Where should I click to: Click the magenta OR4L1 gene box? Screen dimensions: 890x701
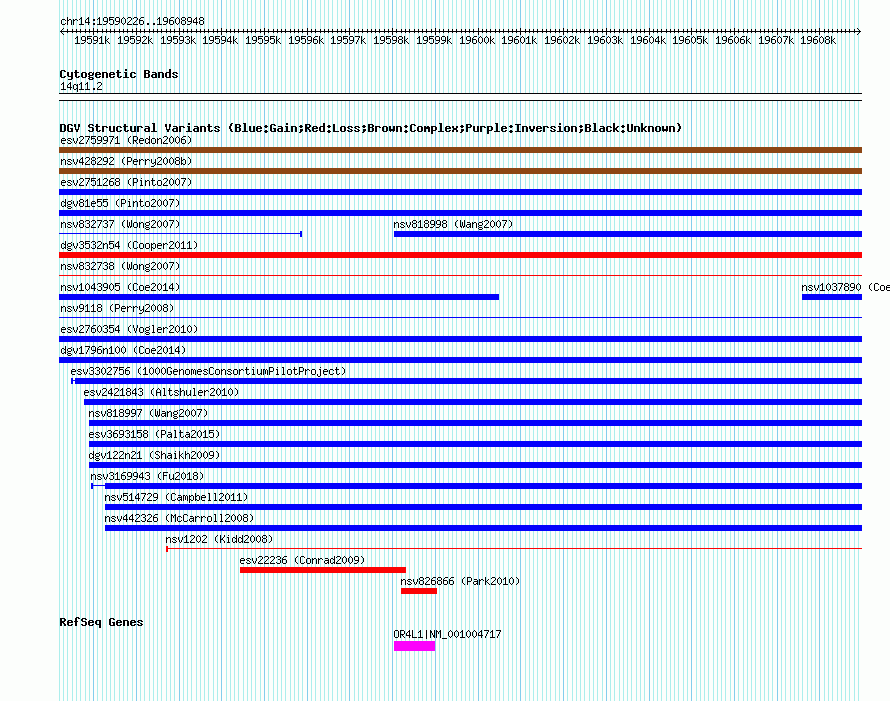[414, 646]
